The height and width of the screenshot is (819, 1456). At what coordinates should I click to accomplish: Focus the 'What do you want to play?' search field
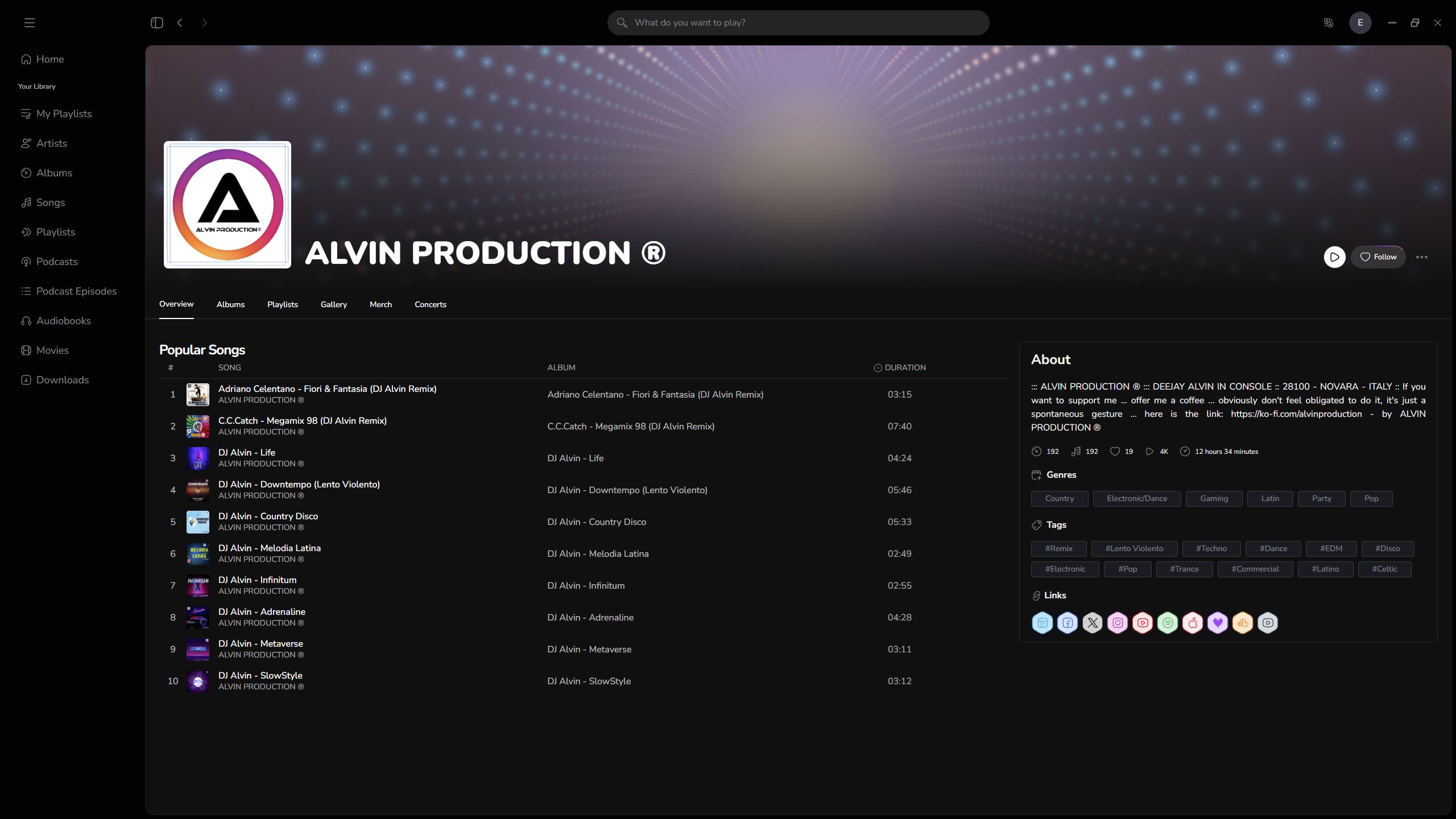click(x=799, y=23)
